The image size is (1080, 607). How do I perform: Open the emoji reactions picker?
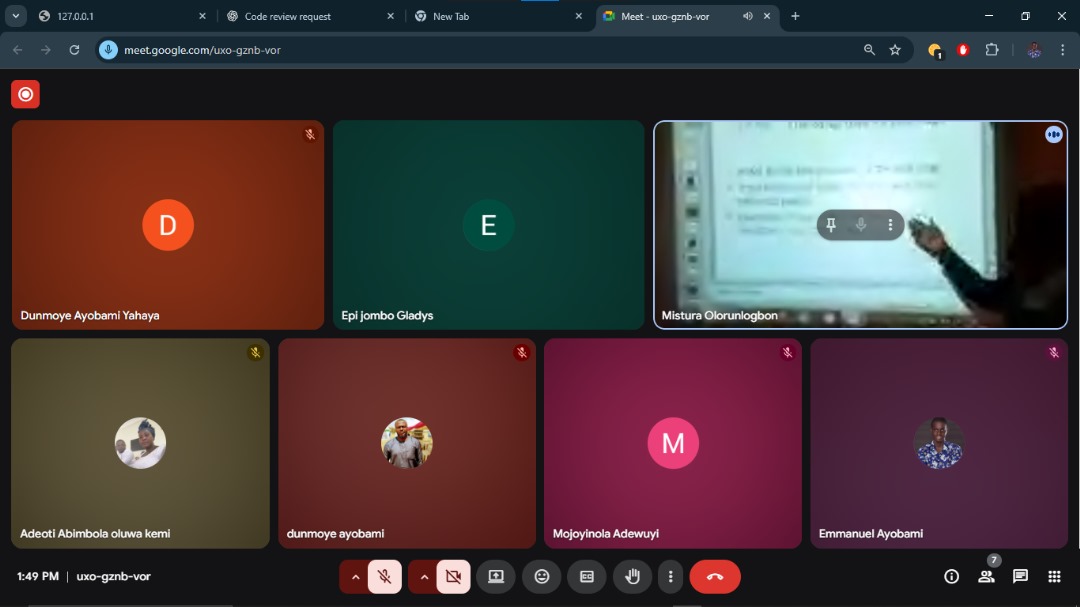542,577
